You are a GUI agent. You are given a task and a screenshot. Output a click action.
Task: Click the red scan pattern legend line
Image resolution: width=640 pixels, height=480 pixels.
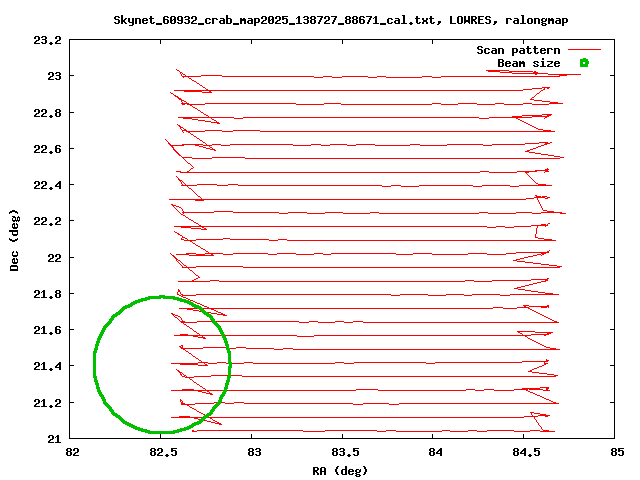(x=584, y=49)
